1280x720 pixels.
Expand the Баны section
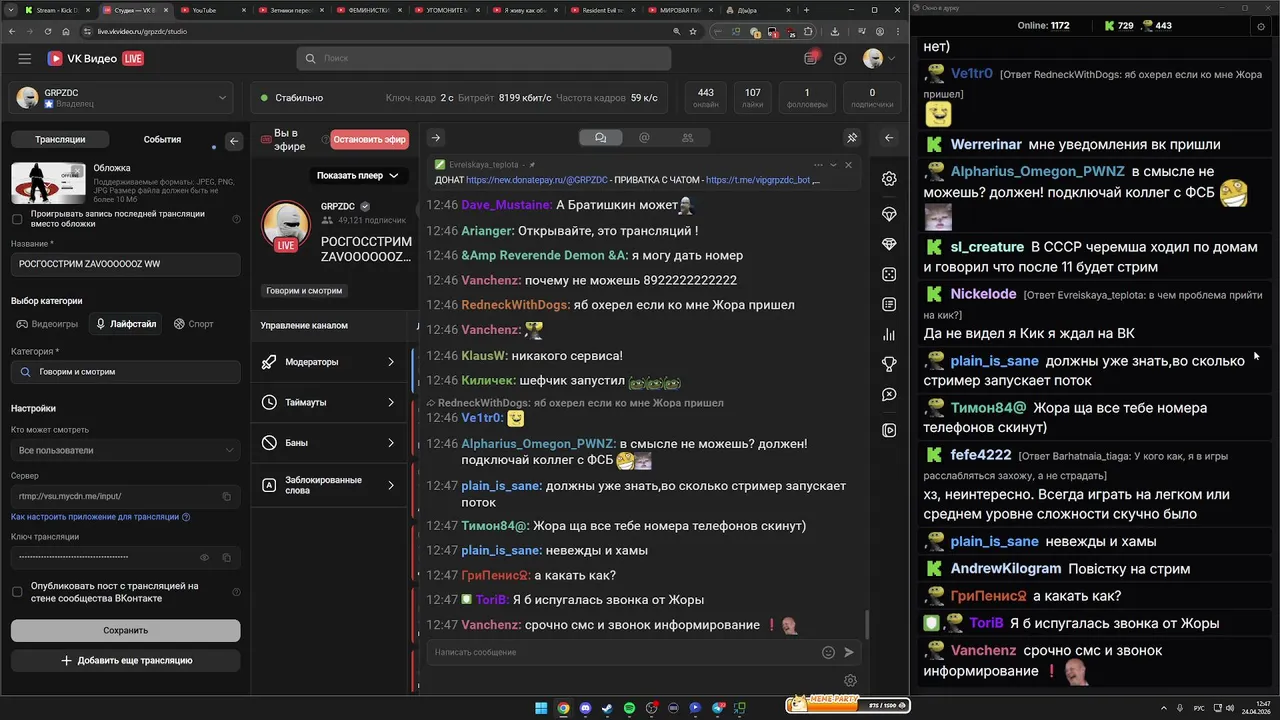pos(330,443)
